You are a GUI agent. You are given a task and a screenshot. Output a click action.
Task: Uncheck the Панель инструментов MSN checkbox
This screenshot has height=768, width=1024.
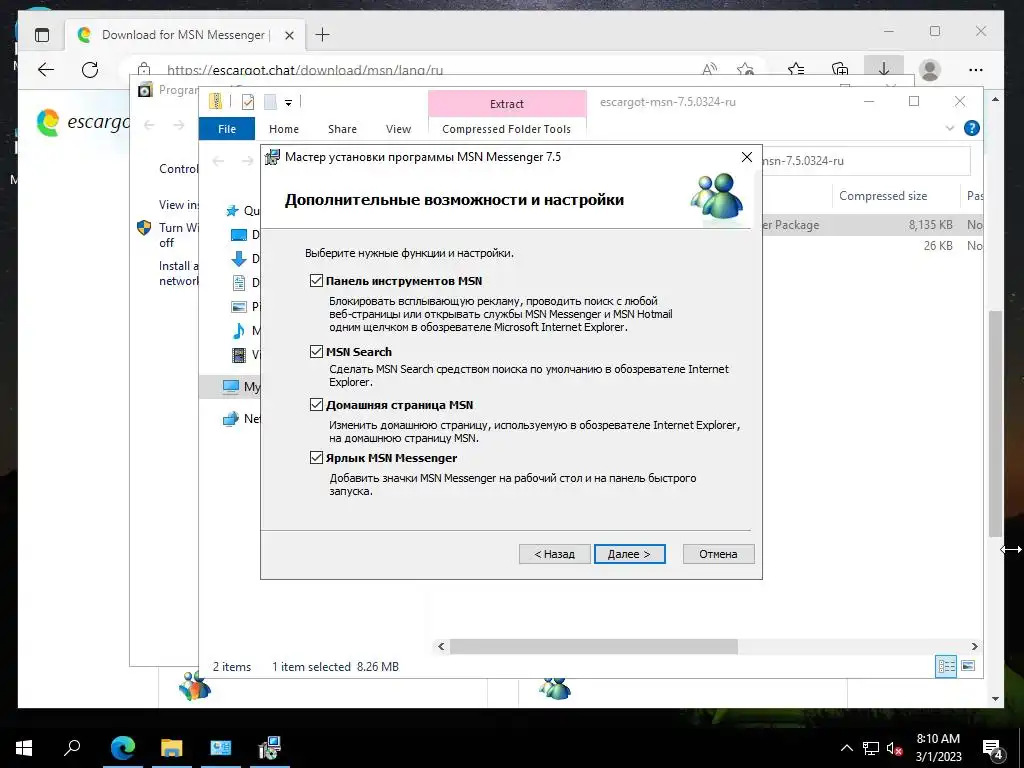(316, 281)
